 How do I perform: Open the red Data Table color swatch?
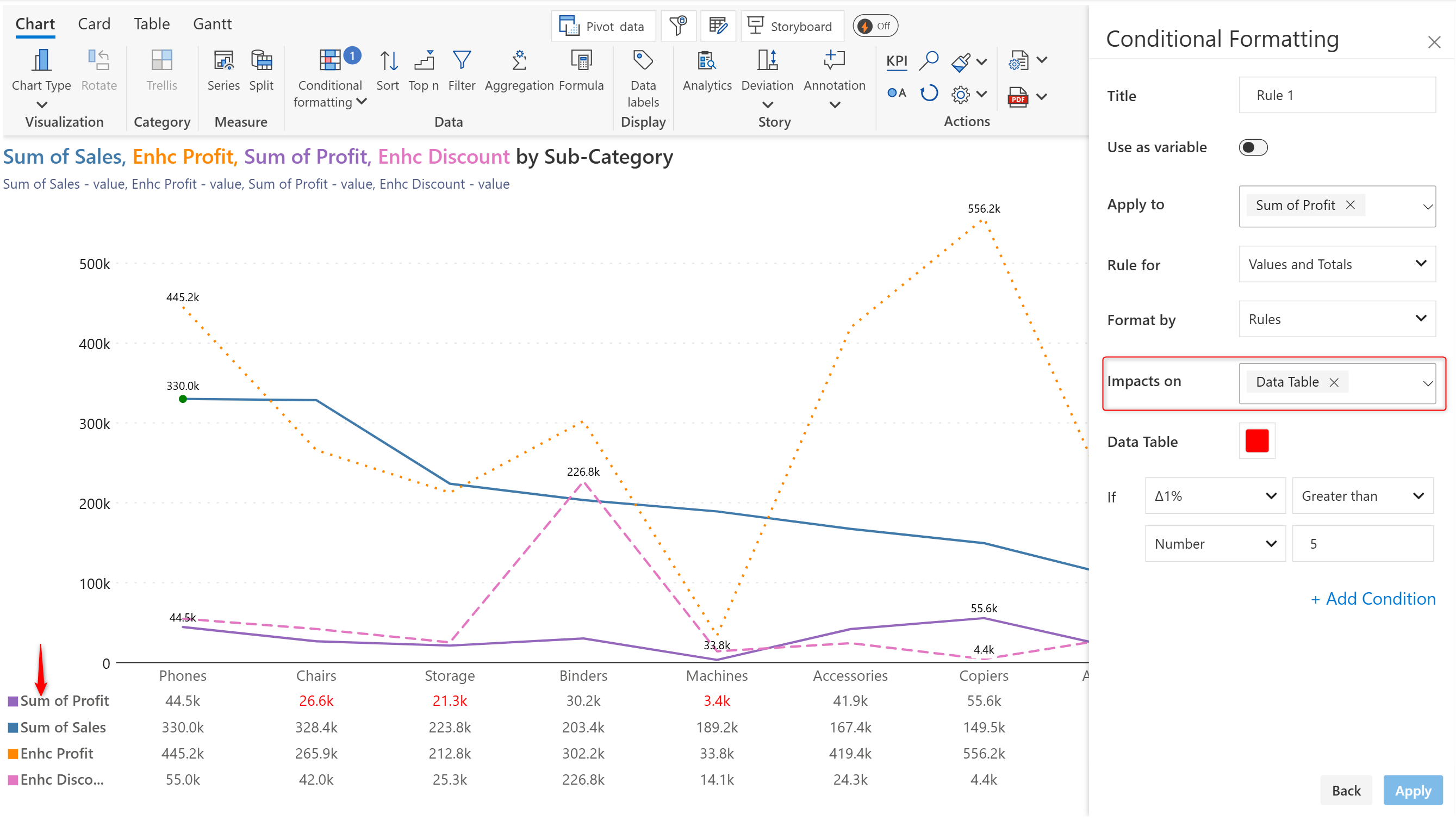tap(1257, 442)
